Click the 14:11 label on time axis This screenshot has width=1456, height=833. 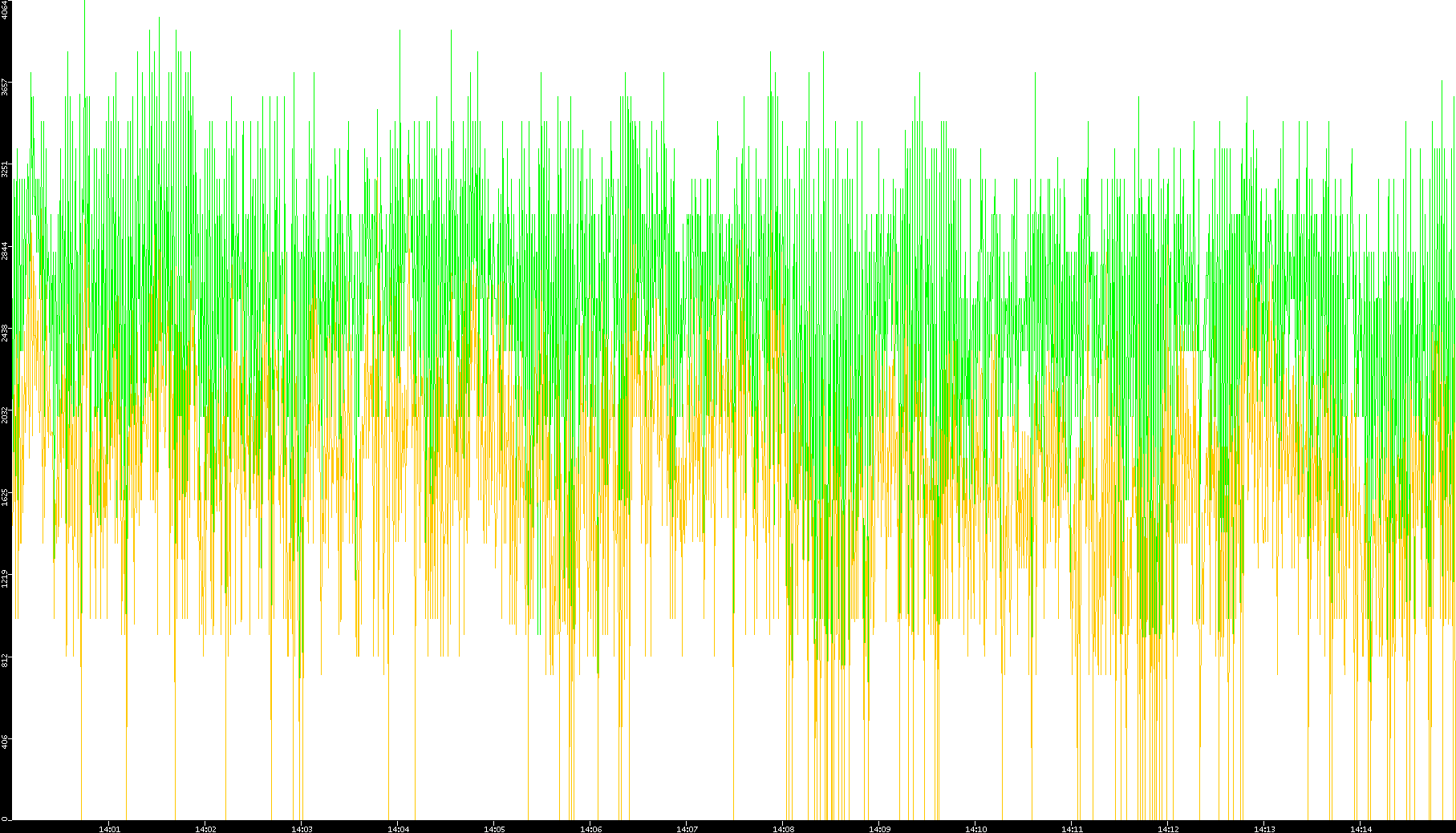[x=1073, y=829]
